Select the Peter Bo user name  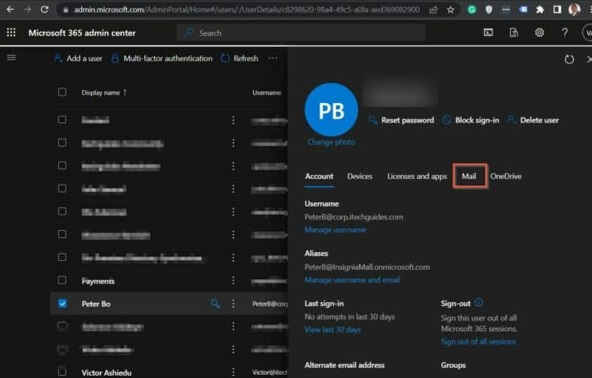[96, 304]
